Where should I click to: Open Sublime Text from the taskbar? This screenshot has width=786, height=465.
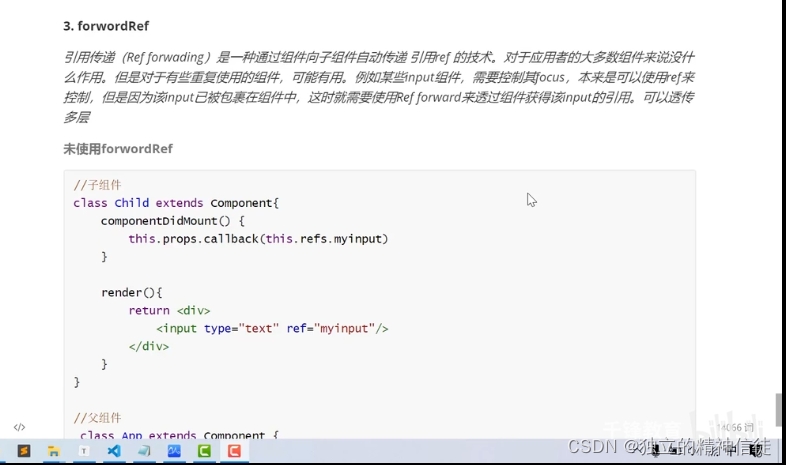click(24, 451)
